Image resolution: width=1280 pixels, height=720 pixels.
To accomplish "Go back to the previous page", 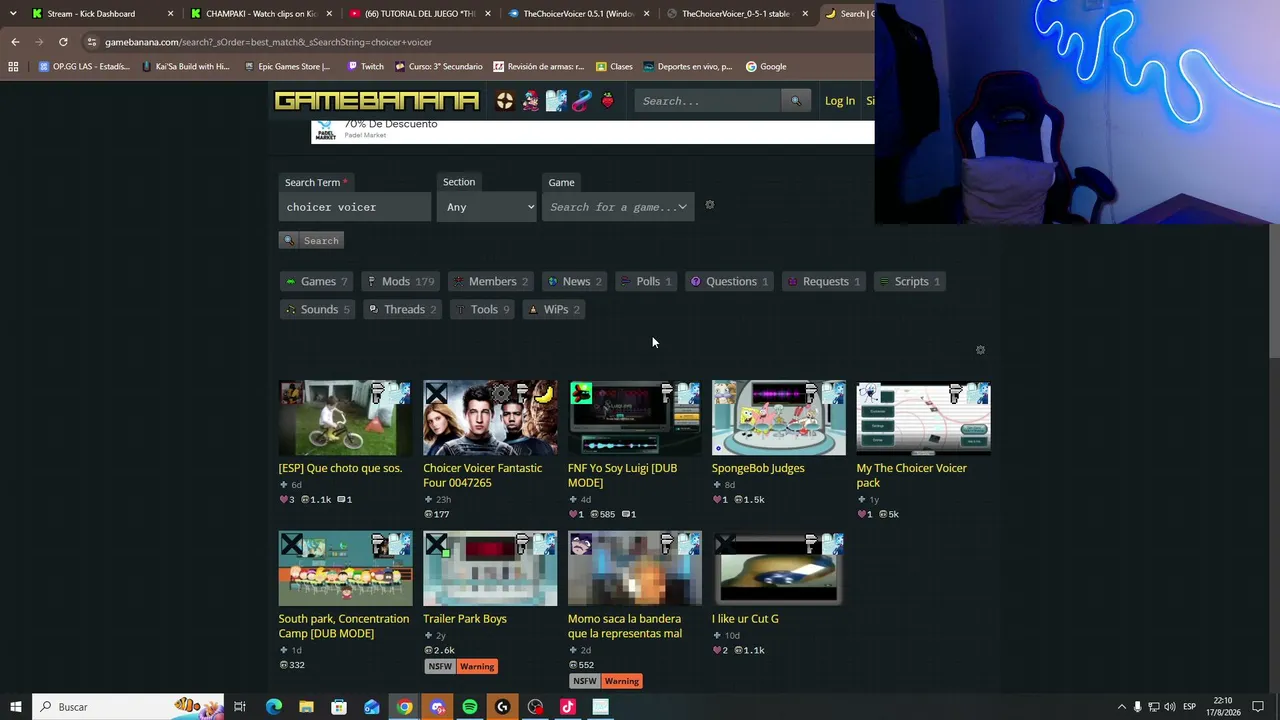I will point(15,42).
